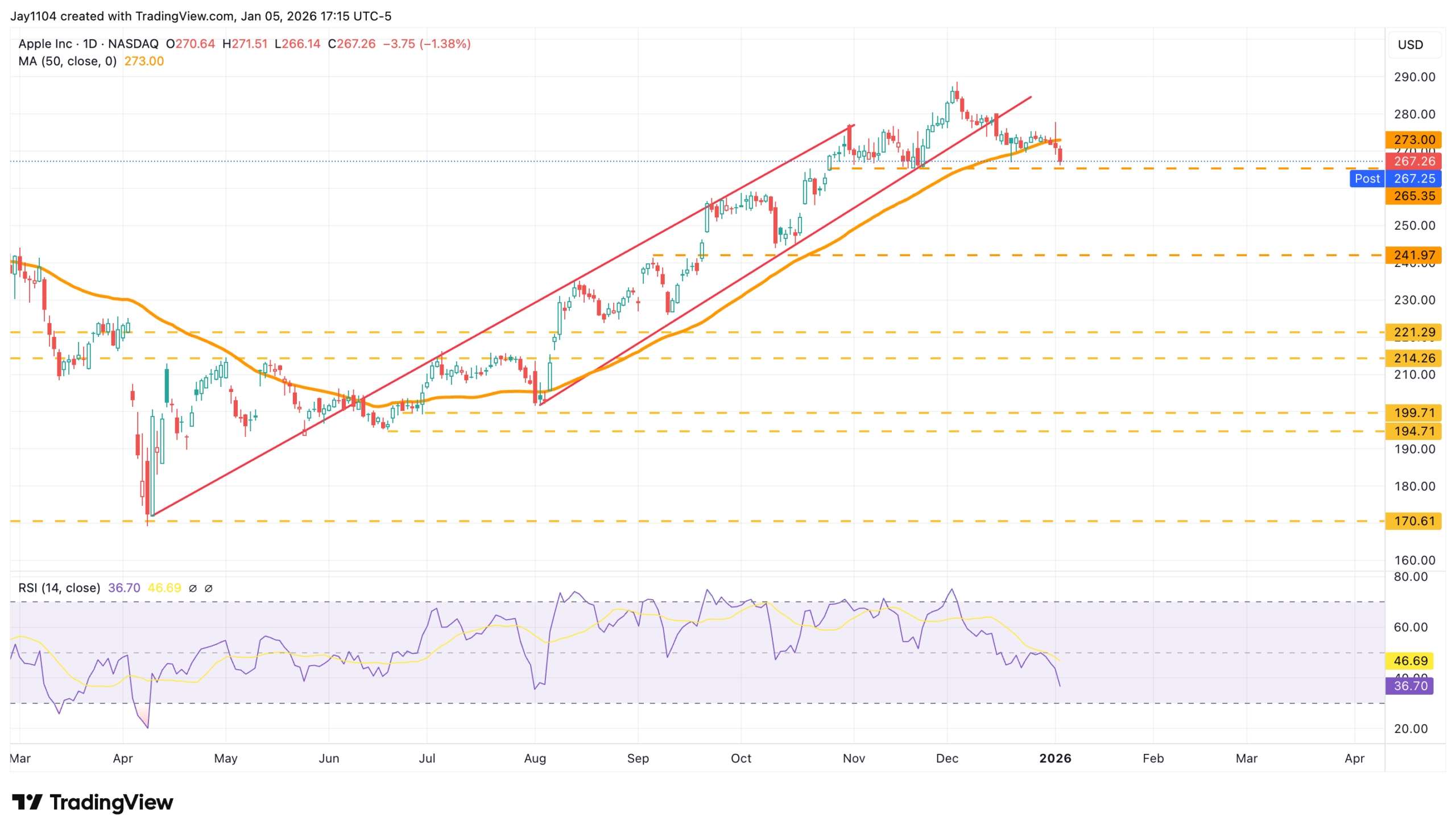Click the blue Post market label
Viewport: 1456px width, 833px height.
1367,179
